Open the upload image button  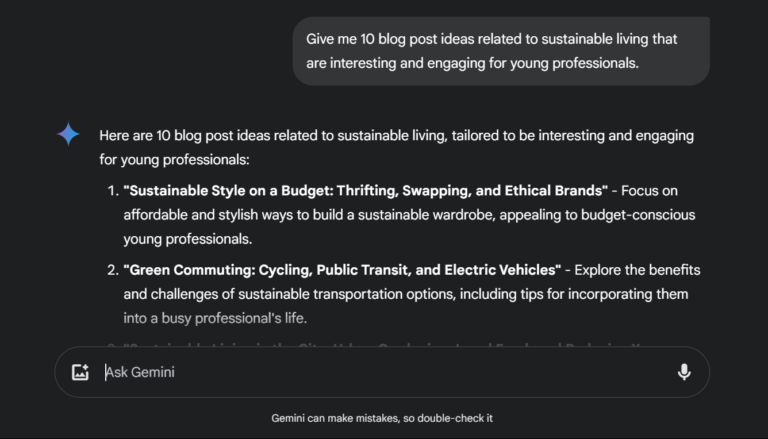click(81, 372)
